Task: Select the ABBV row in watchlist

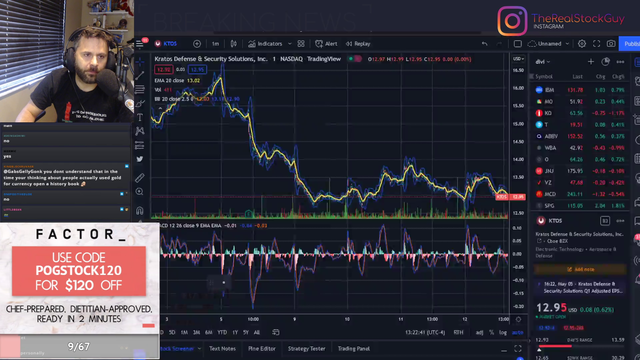Action: 580,136
